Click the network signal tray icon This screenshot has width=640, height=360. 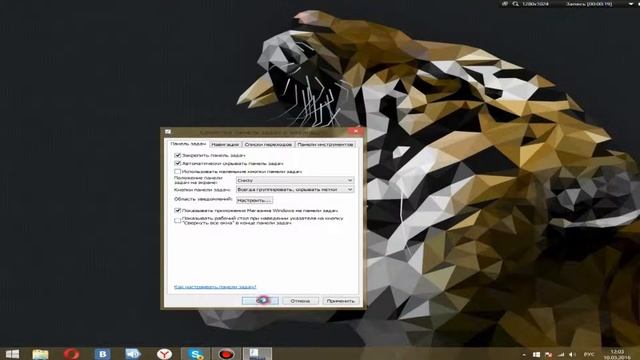coord(561,355)
